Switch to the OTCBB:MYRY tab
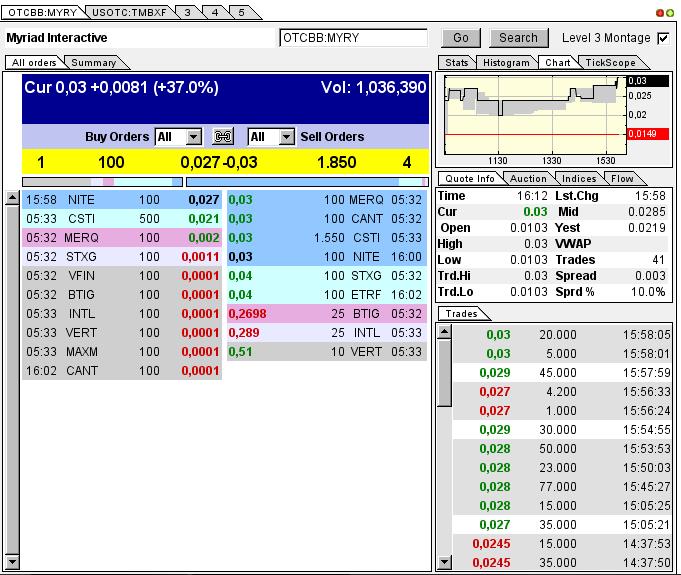The image size is (681, 575). tap(43, 12)
